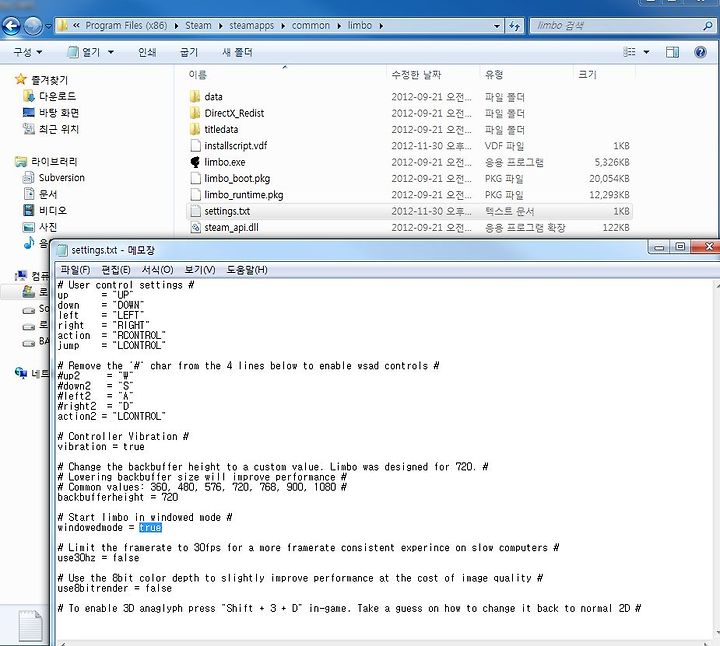
Task: Open Notepad 파일(F) file menu
Action: click(75, 270)
